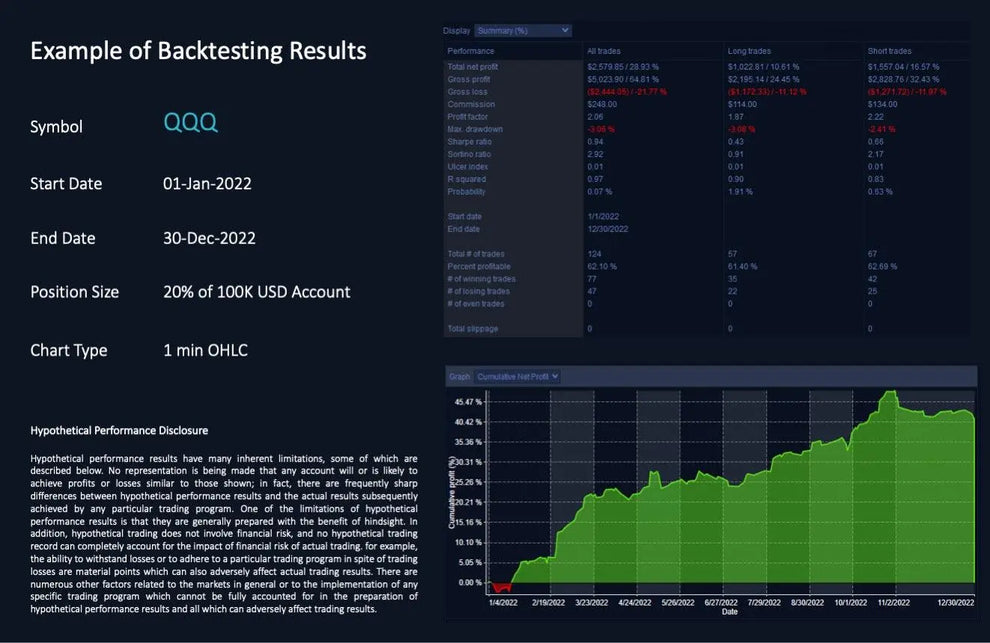Select the Total slippage row label
990x643 pixels.
tap(473, 329)
